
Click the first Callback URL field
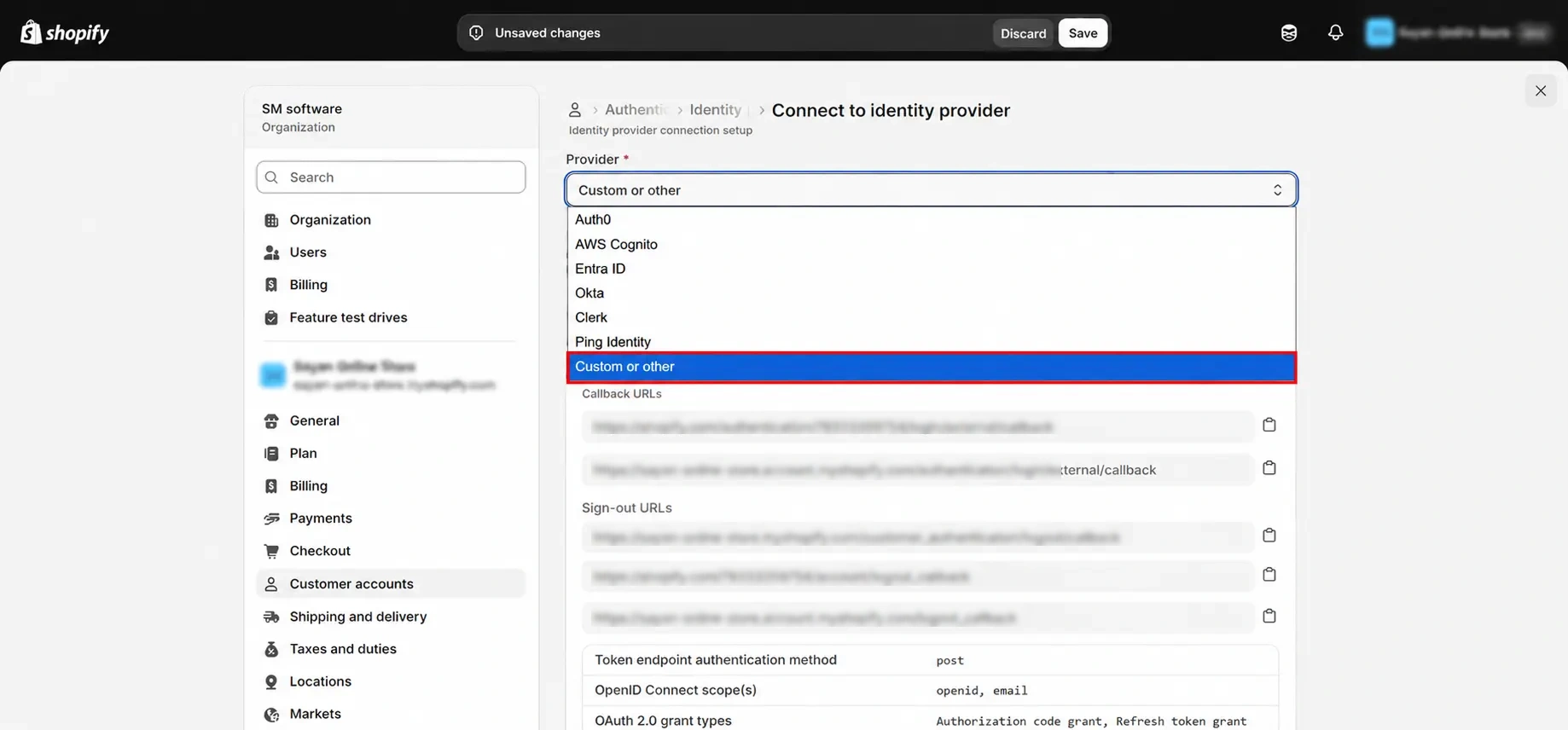[x=918, y=426]
